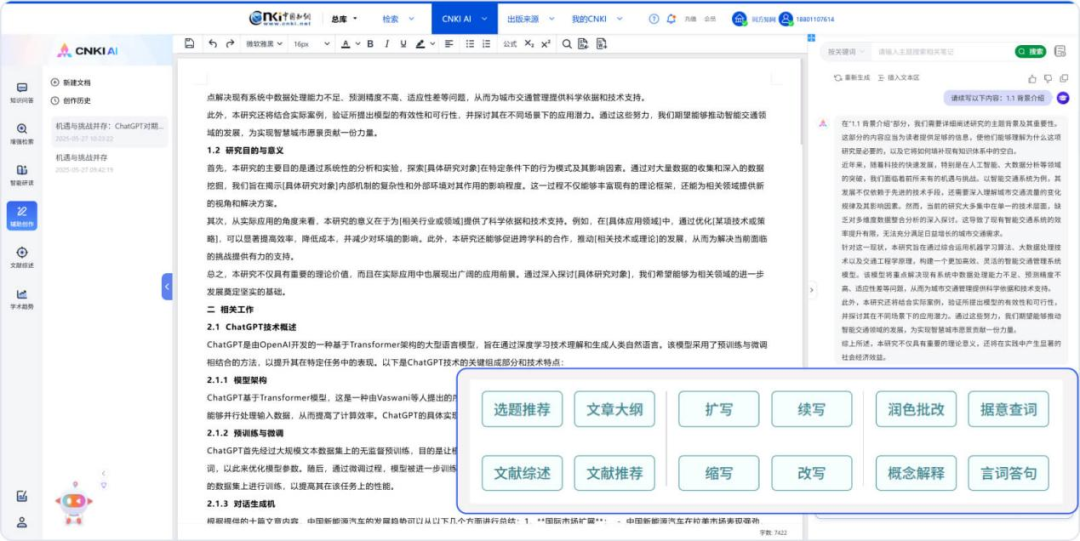The height and width of the screenshot is (541, 1080).
Task: Toggle italic formatting
Action: (x=385, y=44)
